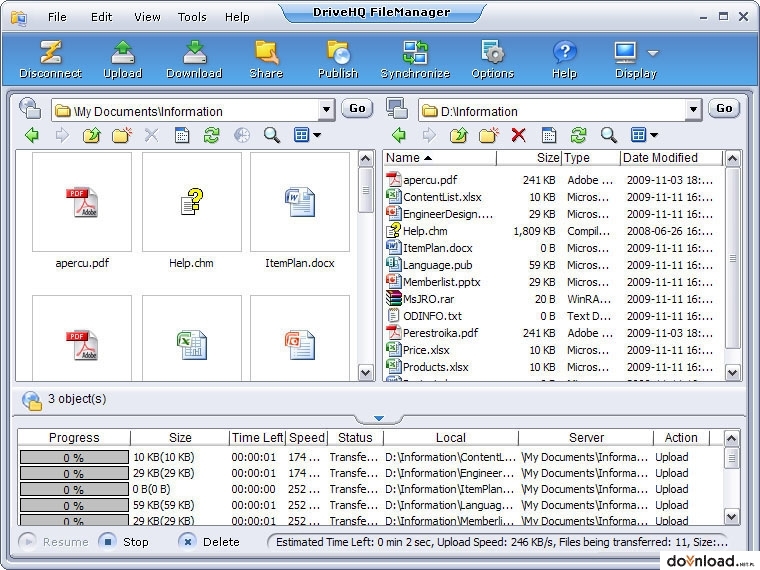The image size is (760, 570).
Task: Expand the My Documents\Information path dropdown
Action: [x=327, y=111]
